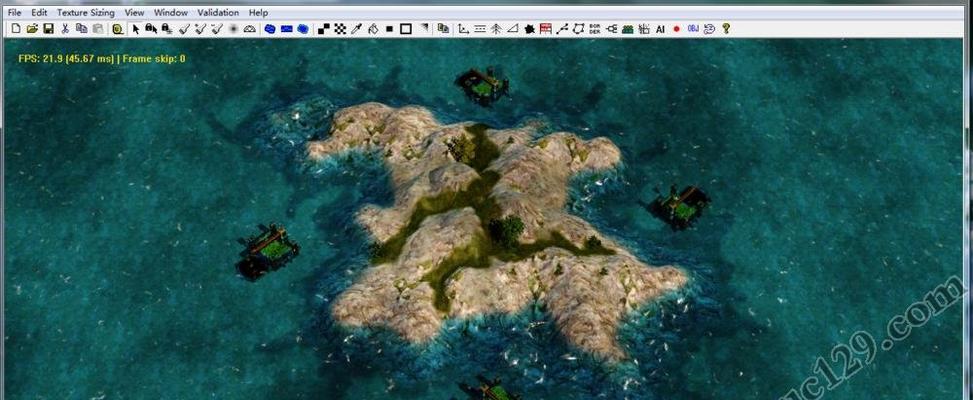Screen dimensions: 973x400
Task: Select the building object north of the island
Action: pos(482,86)
